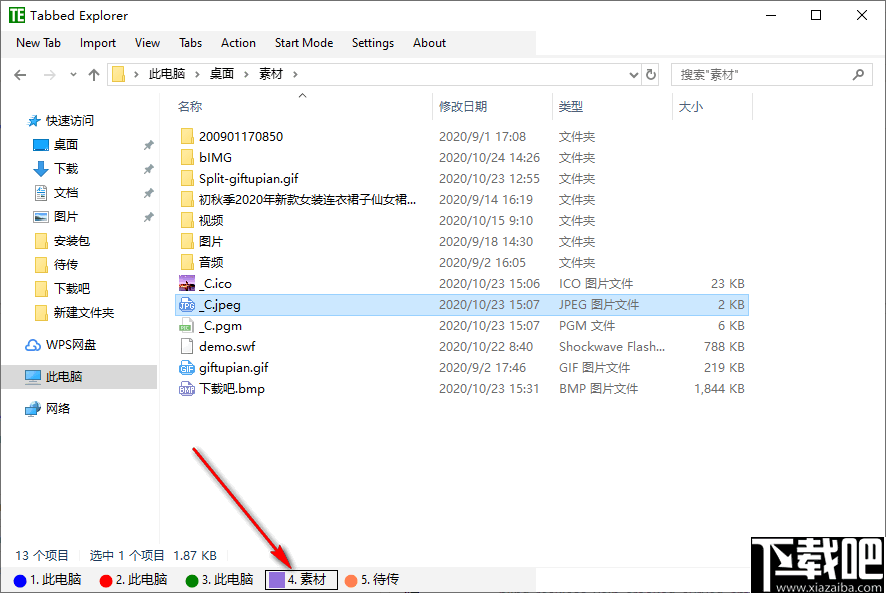Open the Settings menu
This screenshot has width=886, height=593.
click(x=372, y=43)
